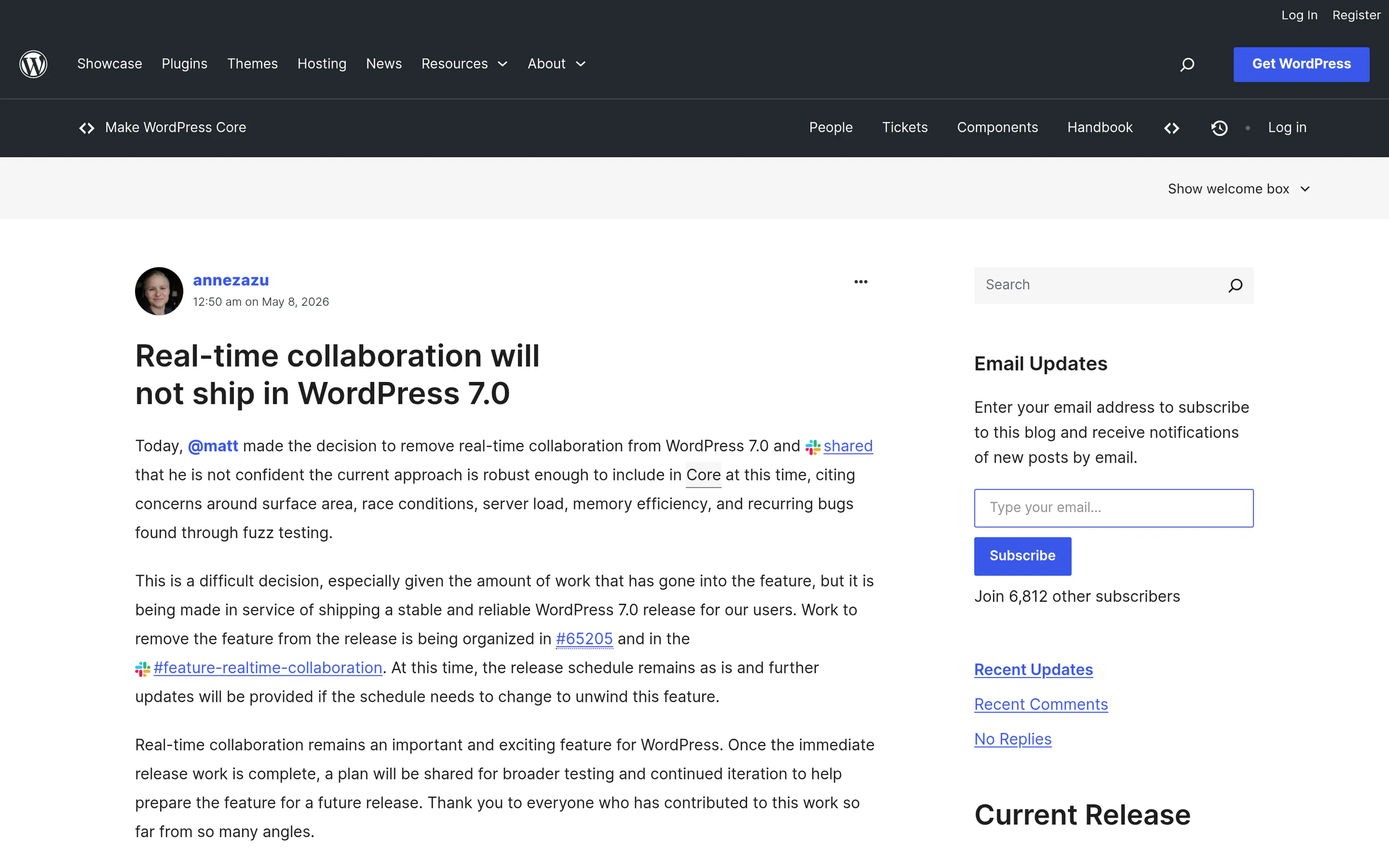The width and height of the screenshot is (1389, 868).
Task: Open the post actions ellipsis menu
Action: coord(861,282)
